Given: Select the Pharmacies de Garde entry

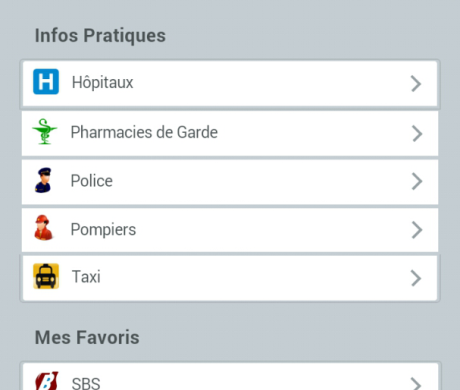Looking at the screenshot, I should (x=230, y=133).
